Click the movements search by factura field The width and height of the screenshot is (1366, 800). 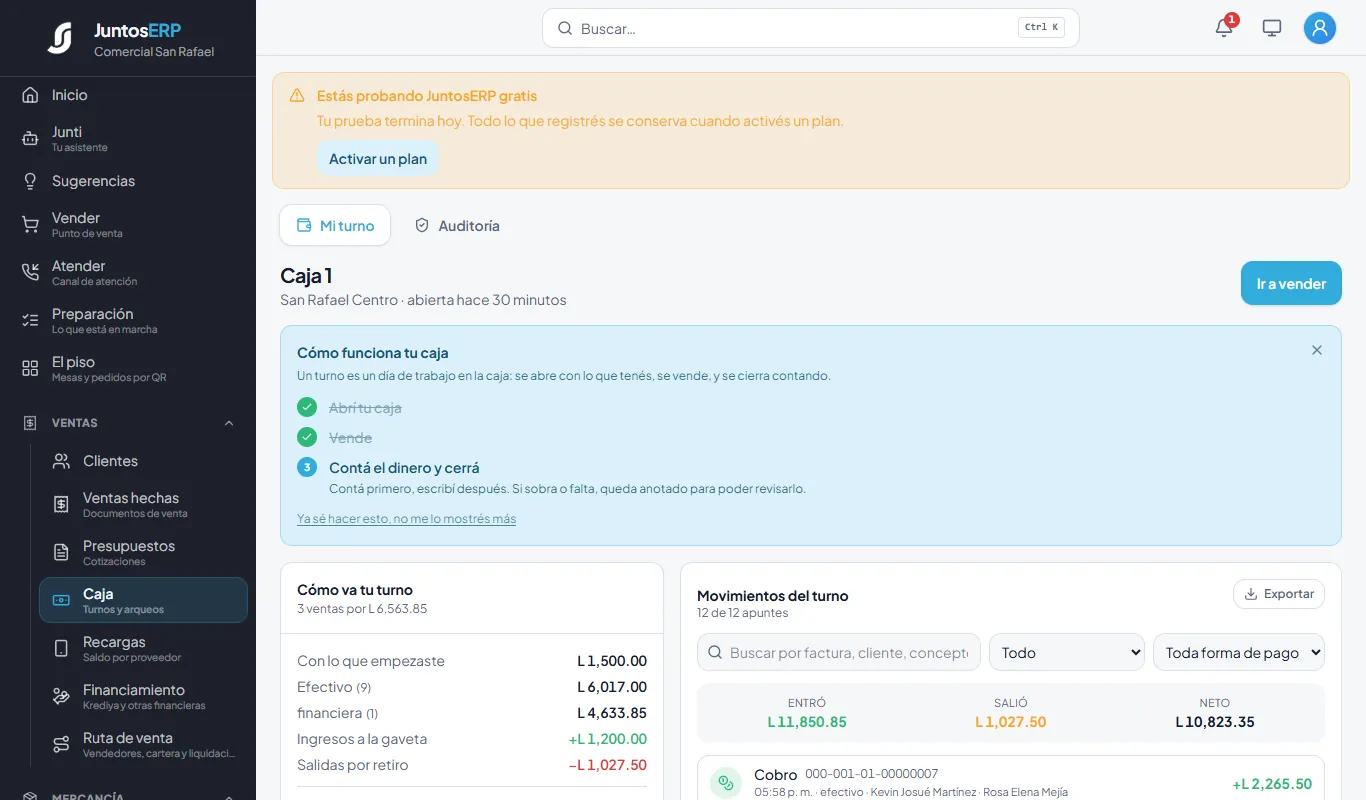point(839,652)
